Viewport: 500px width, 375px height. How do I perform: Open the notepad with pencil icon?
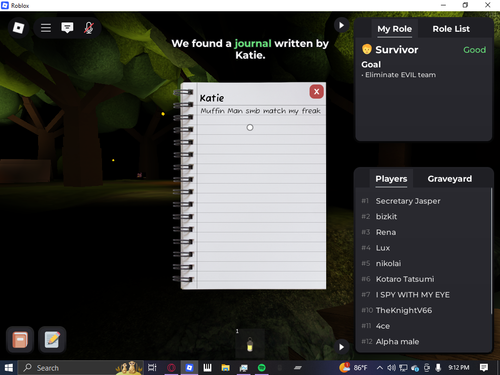coord(52,340)
